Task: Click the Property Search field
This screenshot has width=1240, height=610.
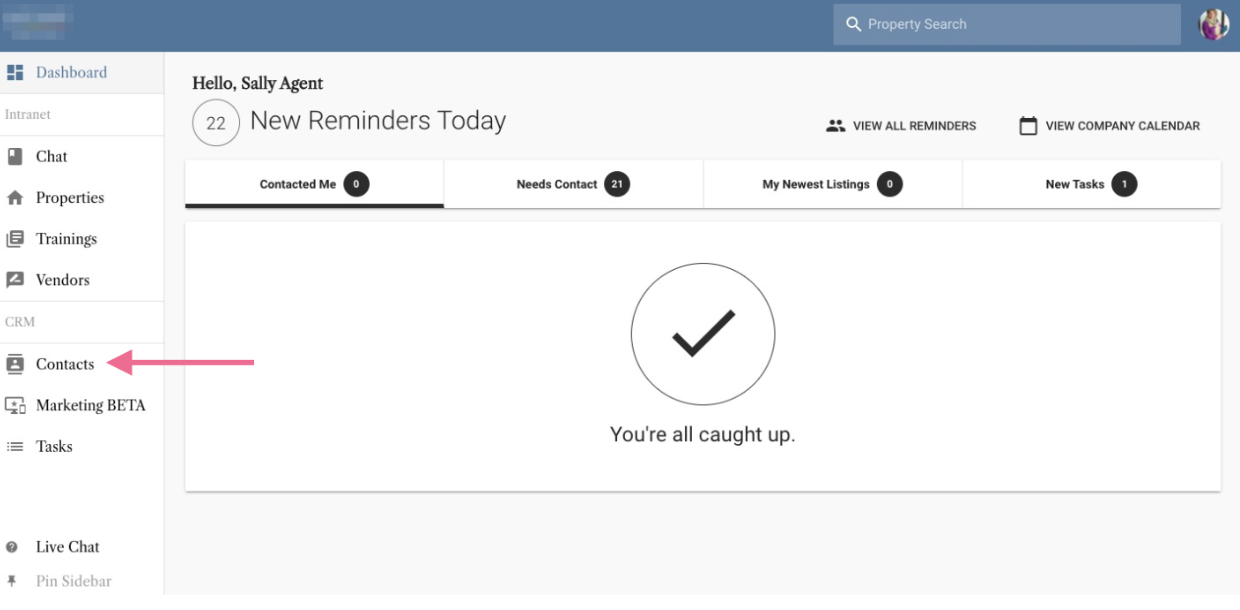Action: pyautogui.click(x=1007, y=24)
